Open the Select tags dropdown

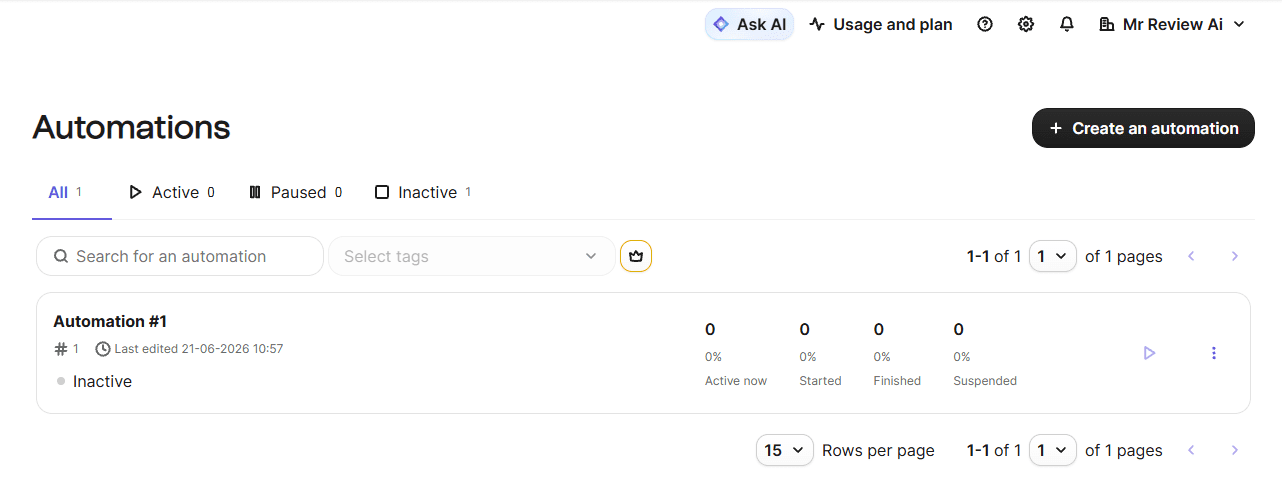[471, 256]
